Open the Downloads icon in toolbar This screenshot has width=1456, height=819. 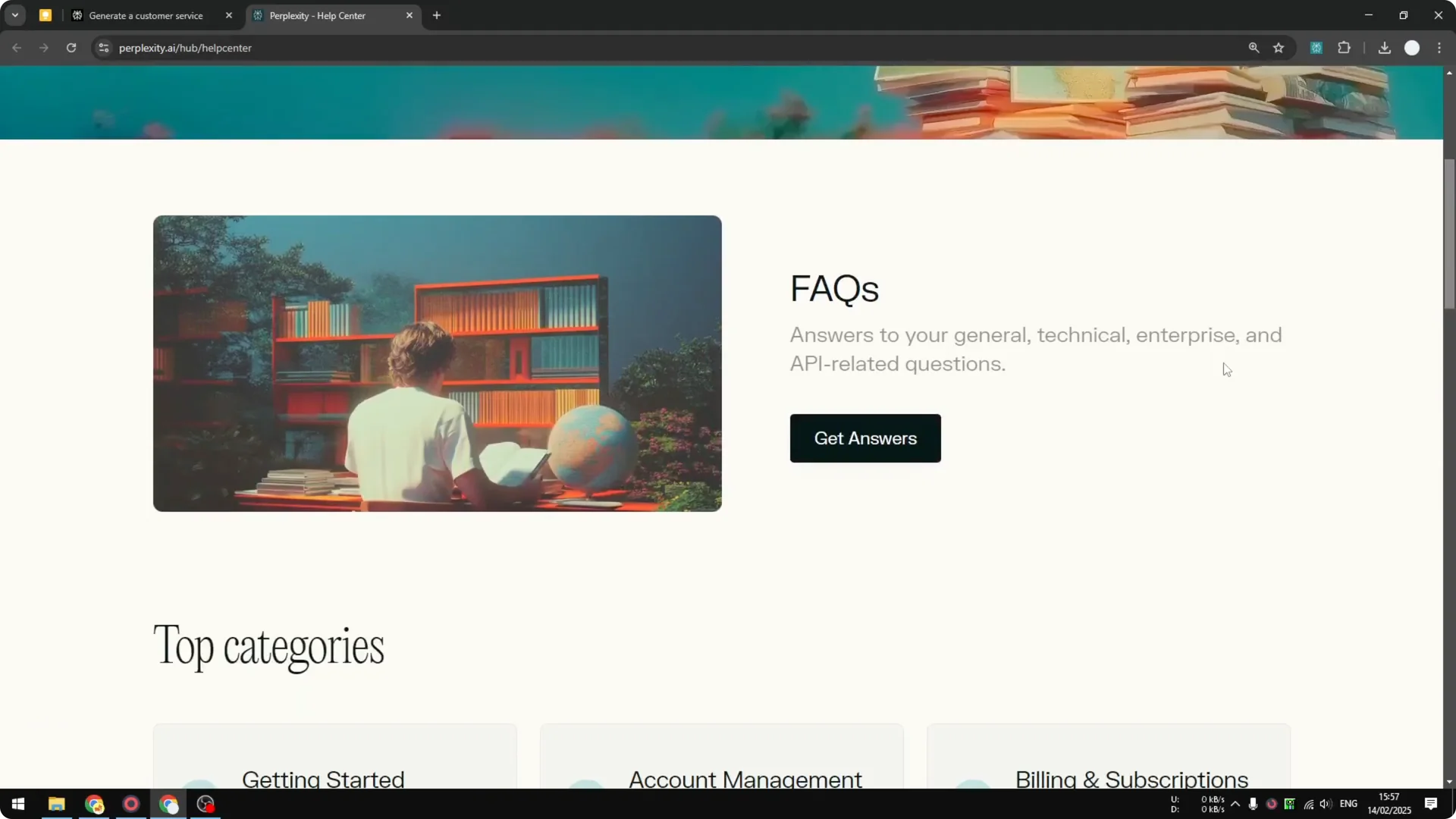1384,47
